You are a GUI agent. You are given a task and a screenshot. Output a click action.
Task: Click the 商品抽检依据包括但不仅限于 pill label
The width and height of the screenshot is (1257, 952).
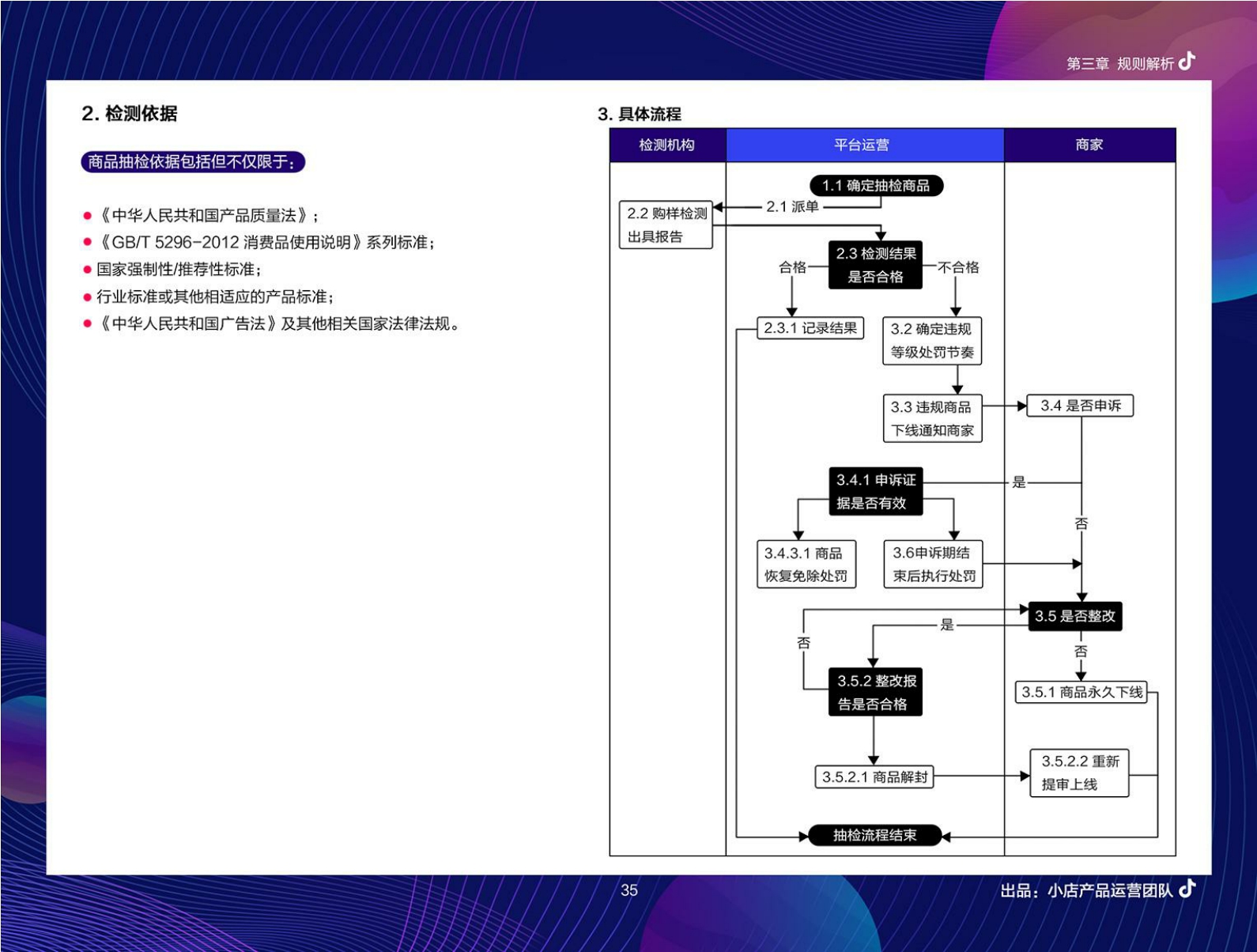coord(193,162)
